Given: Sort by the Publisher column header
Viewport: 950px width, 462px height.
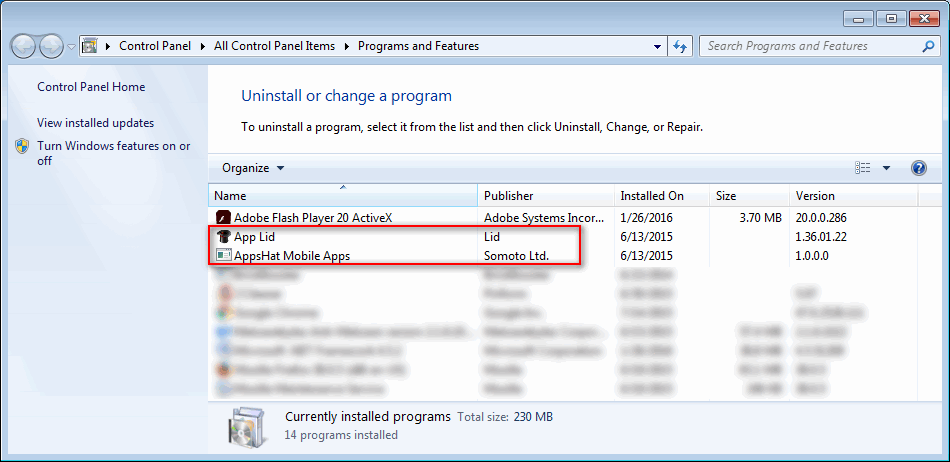Looking at the screenshot, I should [546, 196].
